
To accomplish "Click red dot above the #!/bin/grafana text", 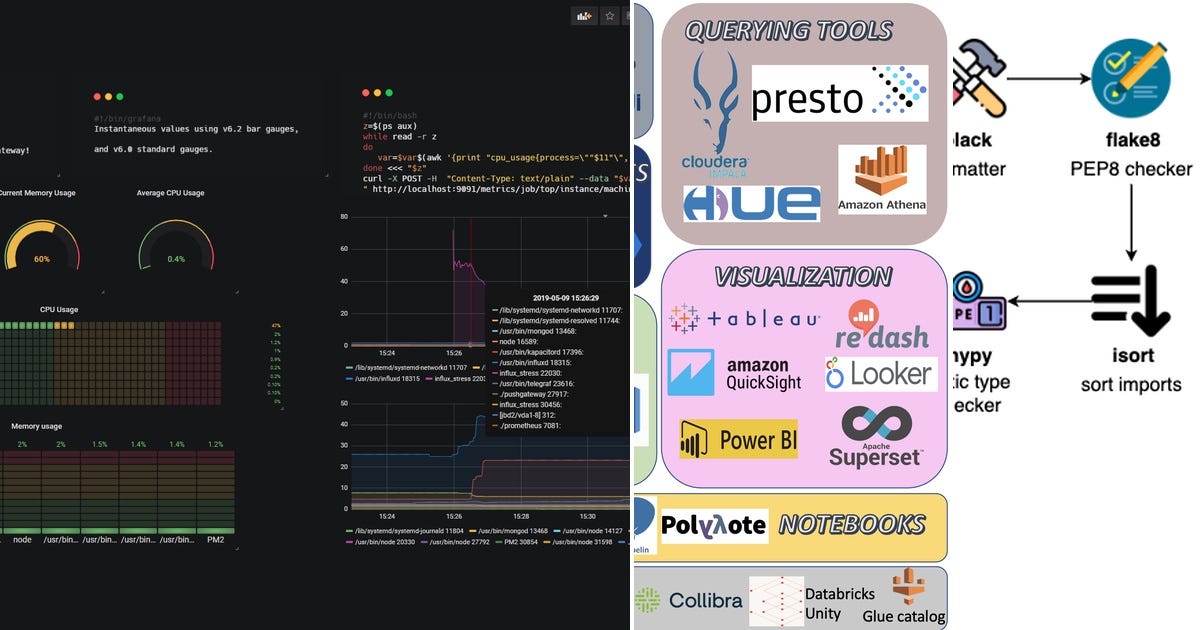I will click(97, 96).
